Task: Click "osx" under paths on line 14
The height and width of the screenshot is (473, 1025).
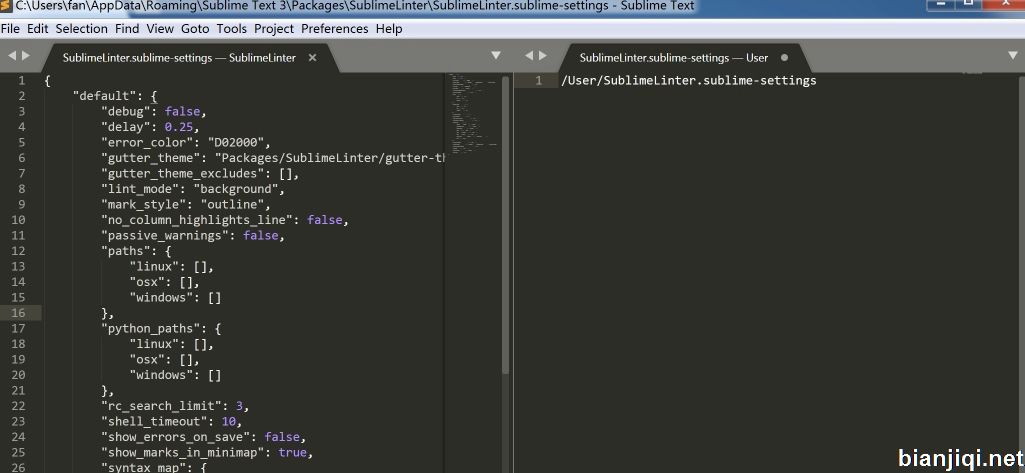Action: (147, 282)
